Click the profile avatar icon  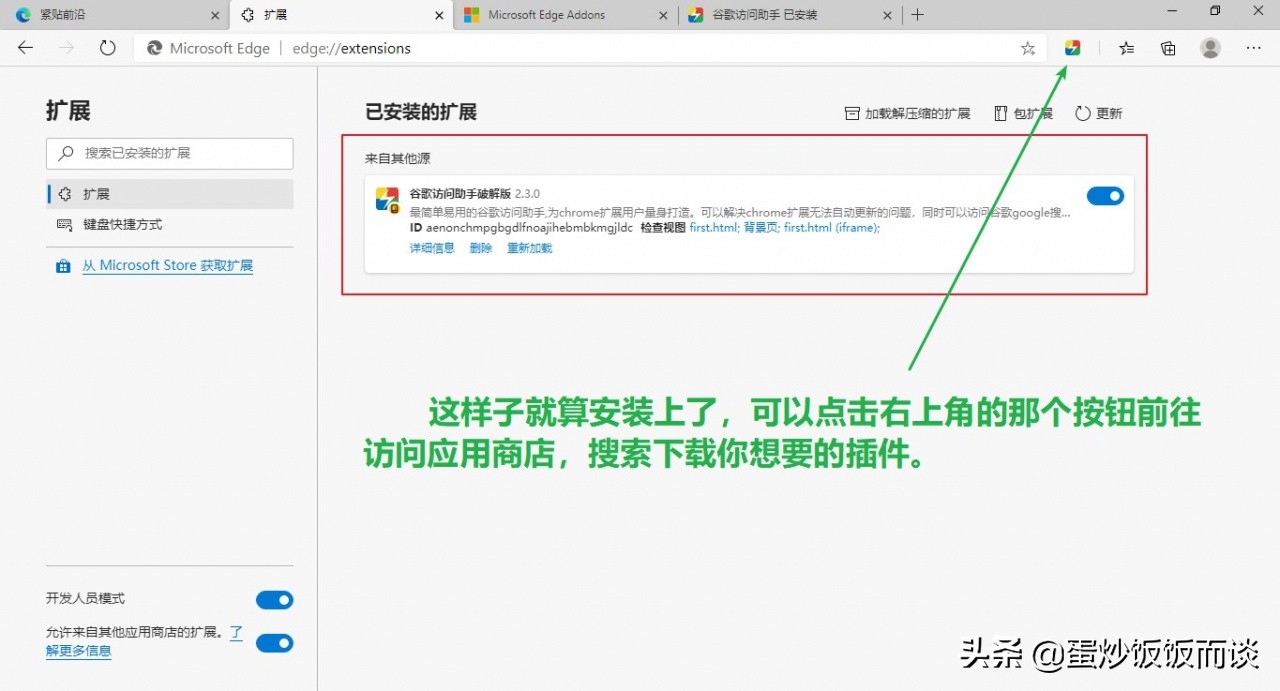pos(1210,47)
